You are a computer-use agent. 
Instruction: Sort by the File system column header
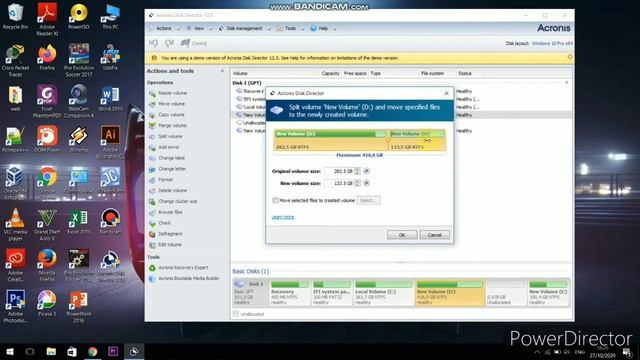point(432,73)
